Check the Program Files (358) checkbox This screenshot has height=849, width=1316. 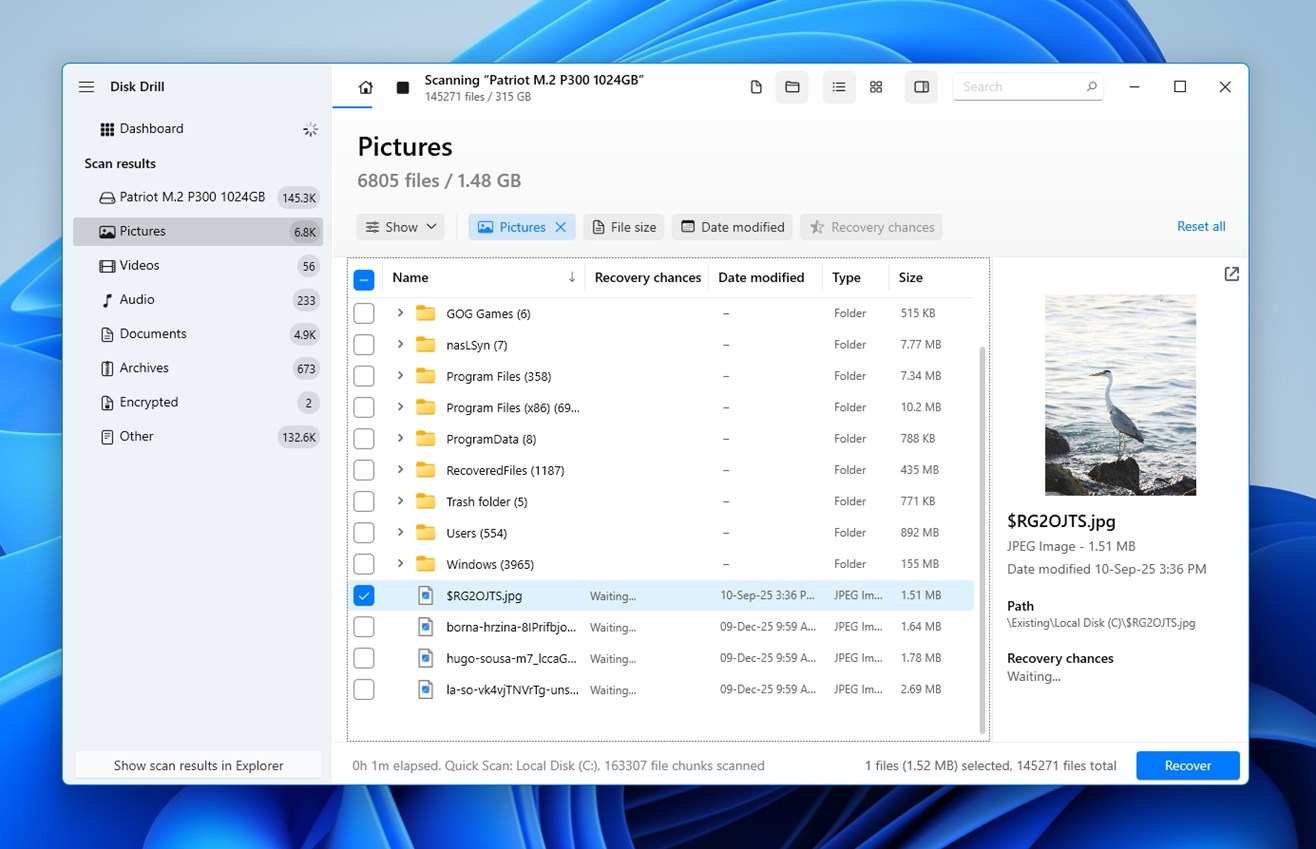[x=364, y=376]
